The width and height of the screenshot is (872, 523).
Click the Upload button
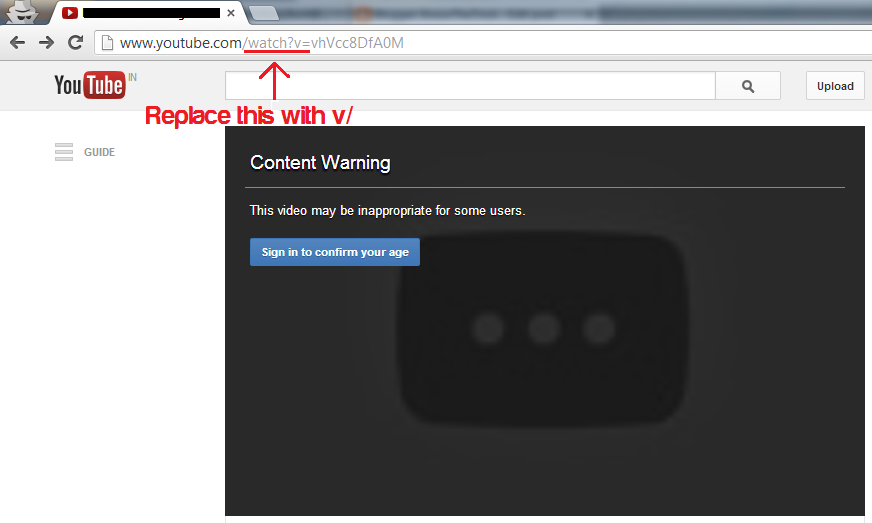pyautogui.click(x=835, y=86)
